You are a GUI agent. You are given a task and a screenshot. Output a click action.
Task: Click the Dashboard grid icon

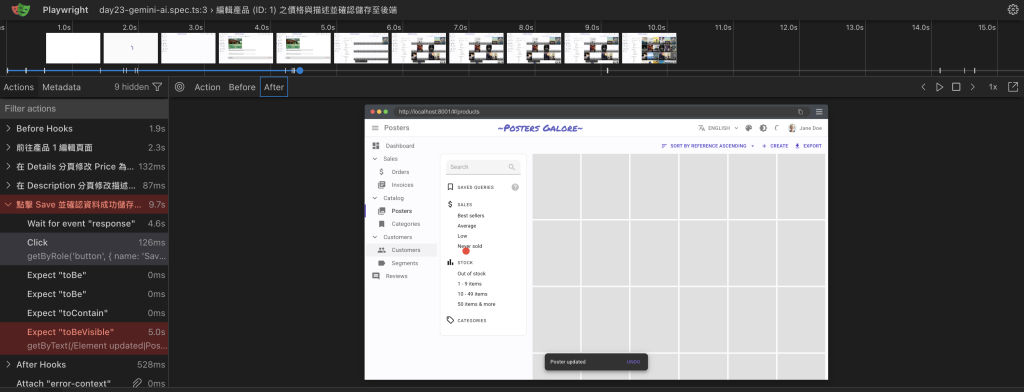tap(376, 146)
